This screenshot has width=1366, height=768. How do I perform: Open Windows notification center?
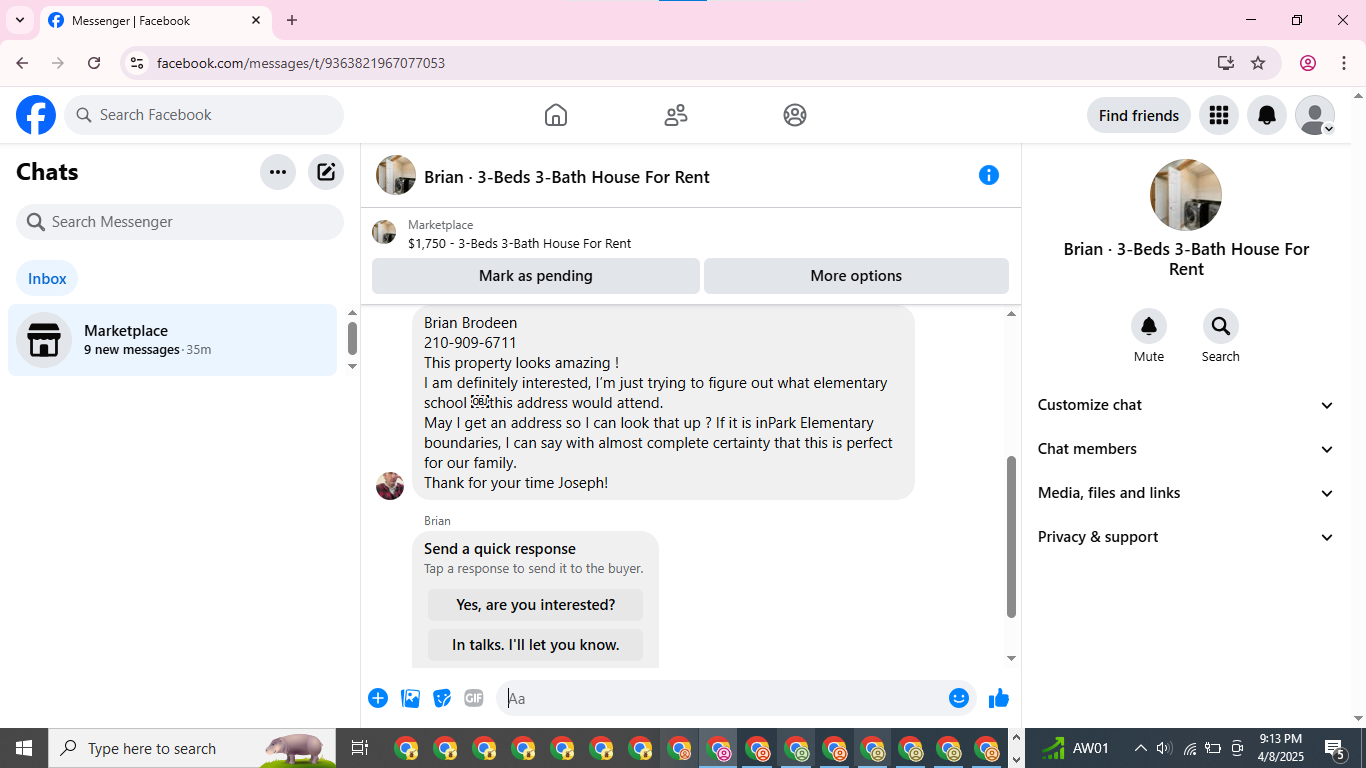click(1336, 748)
